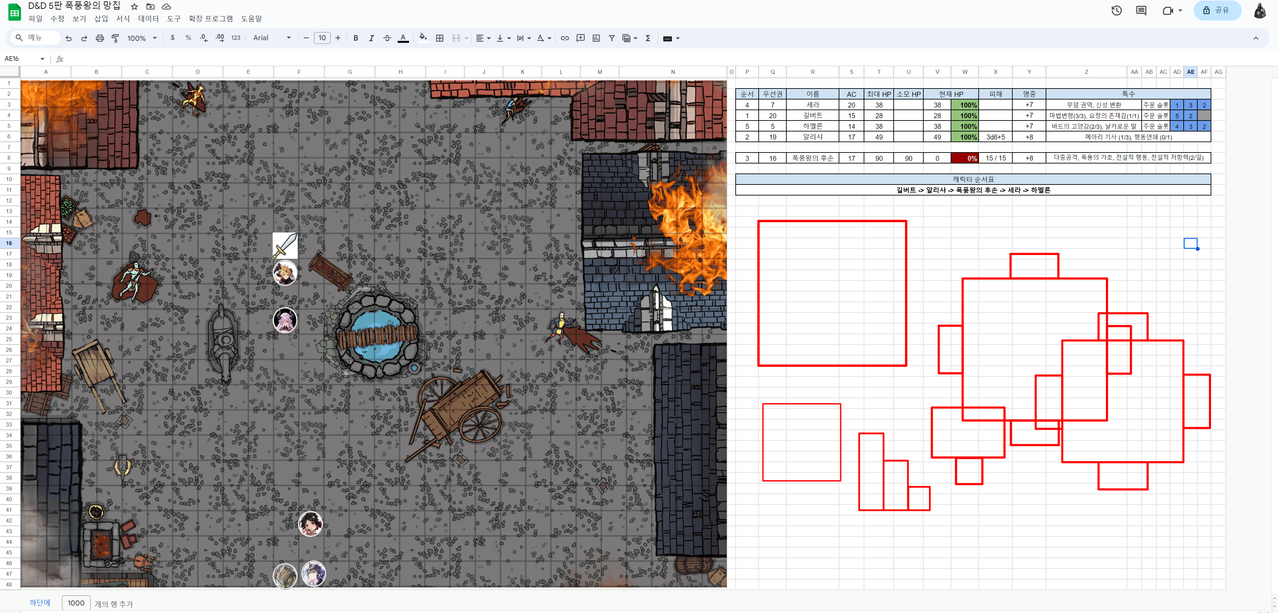Screen dimensions: 1280x613
Task: Select the 3d6+5 damage cell
Action: click(995, 137)
